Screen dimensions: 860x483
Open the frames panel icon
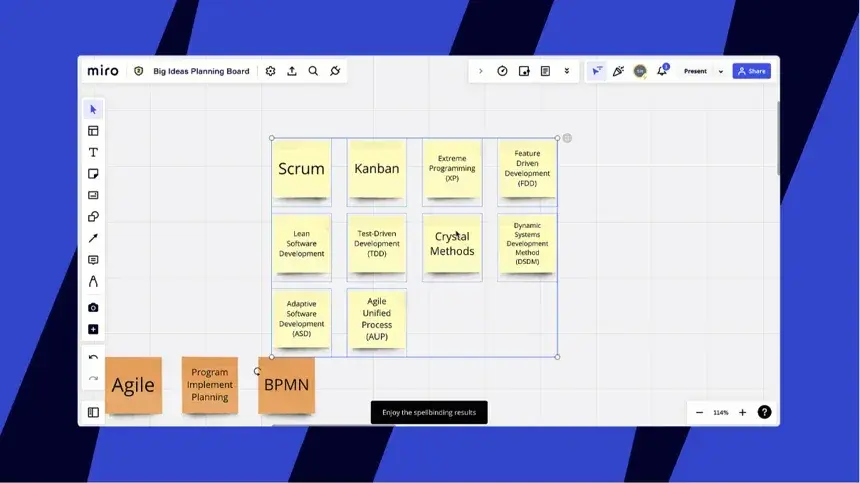[93, 412]
